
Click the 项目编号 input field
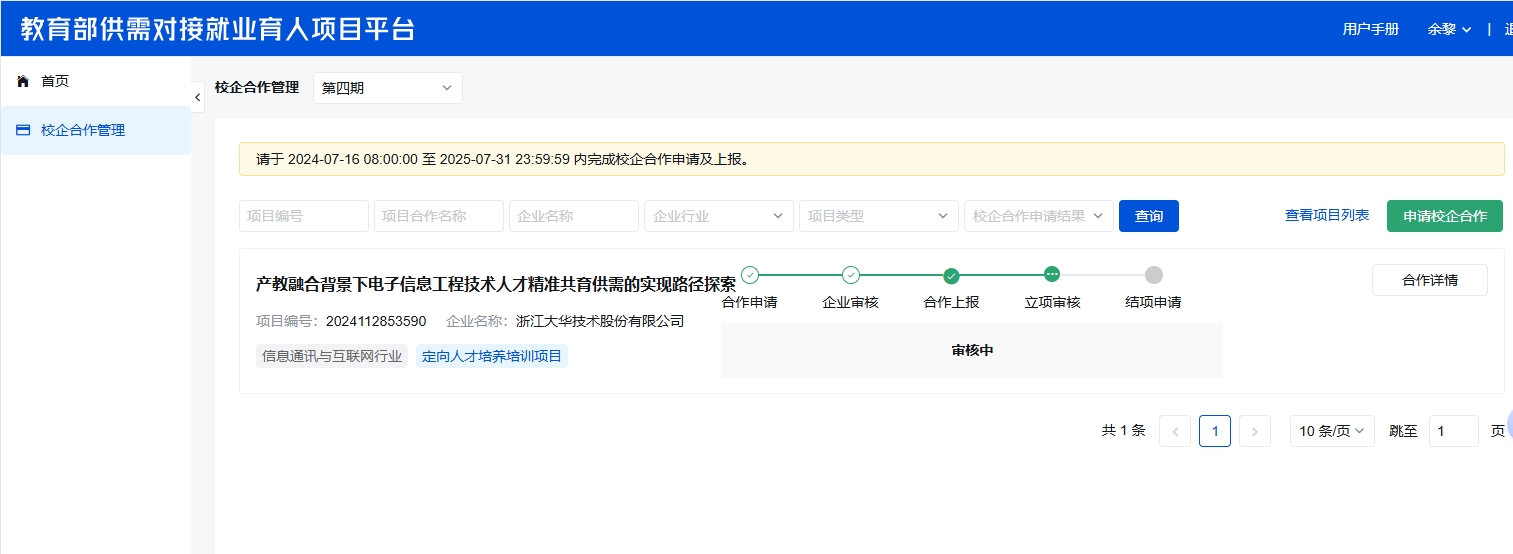pyautogui.click(x=304, y=216)
